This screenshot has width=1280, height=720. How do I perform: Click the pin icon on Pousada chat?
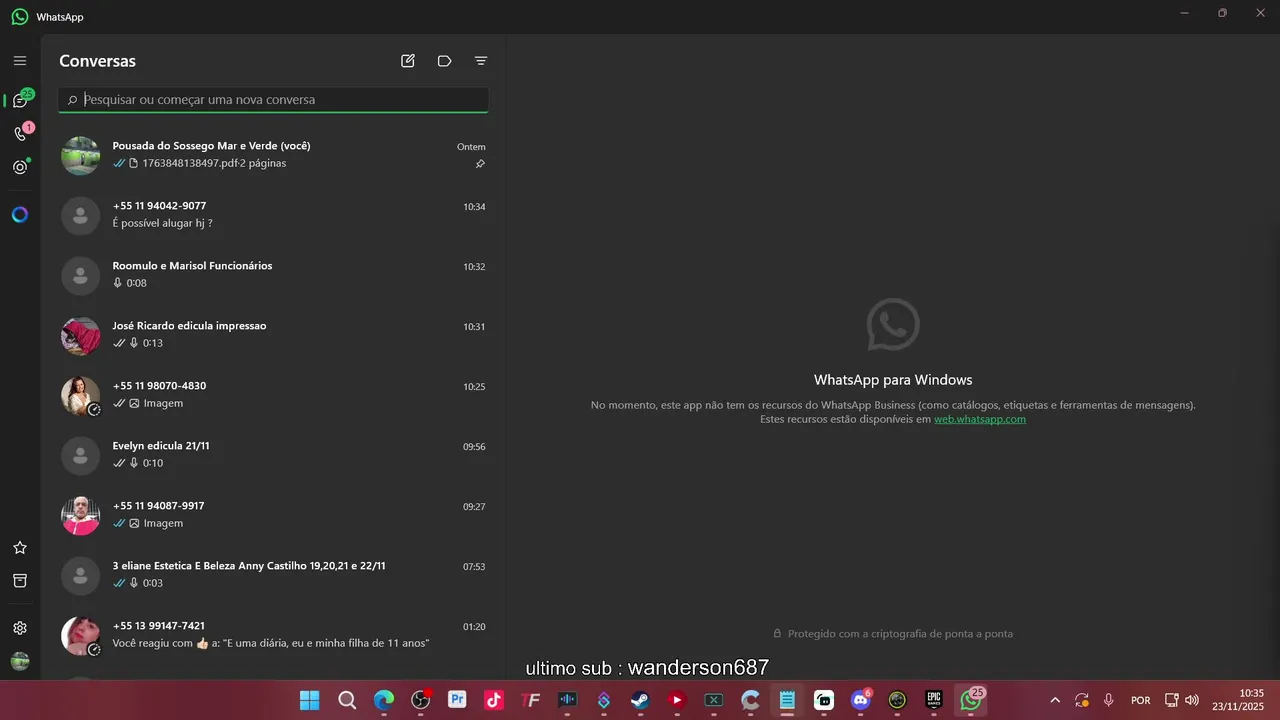tap(480, 164)
